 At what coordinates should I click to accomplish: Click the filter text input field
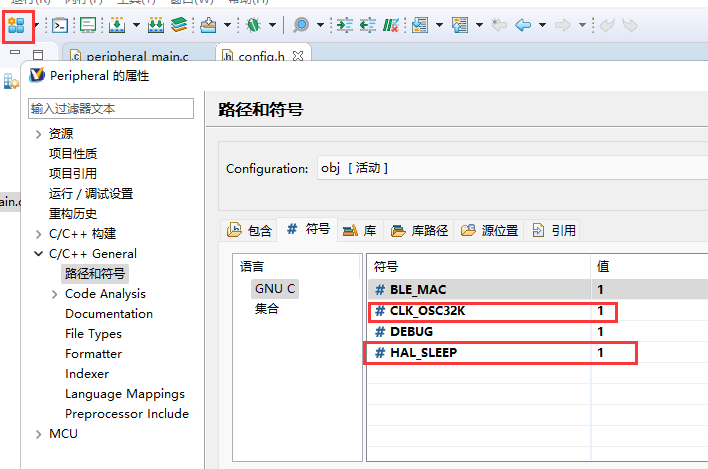[110, 108]
